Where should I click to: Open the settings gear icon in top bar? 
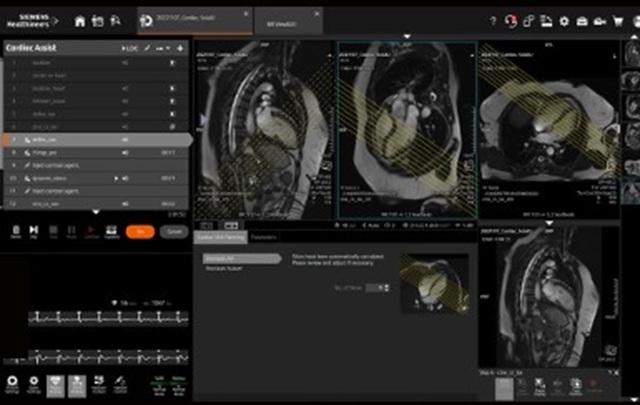(x=564, y=21)
